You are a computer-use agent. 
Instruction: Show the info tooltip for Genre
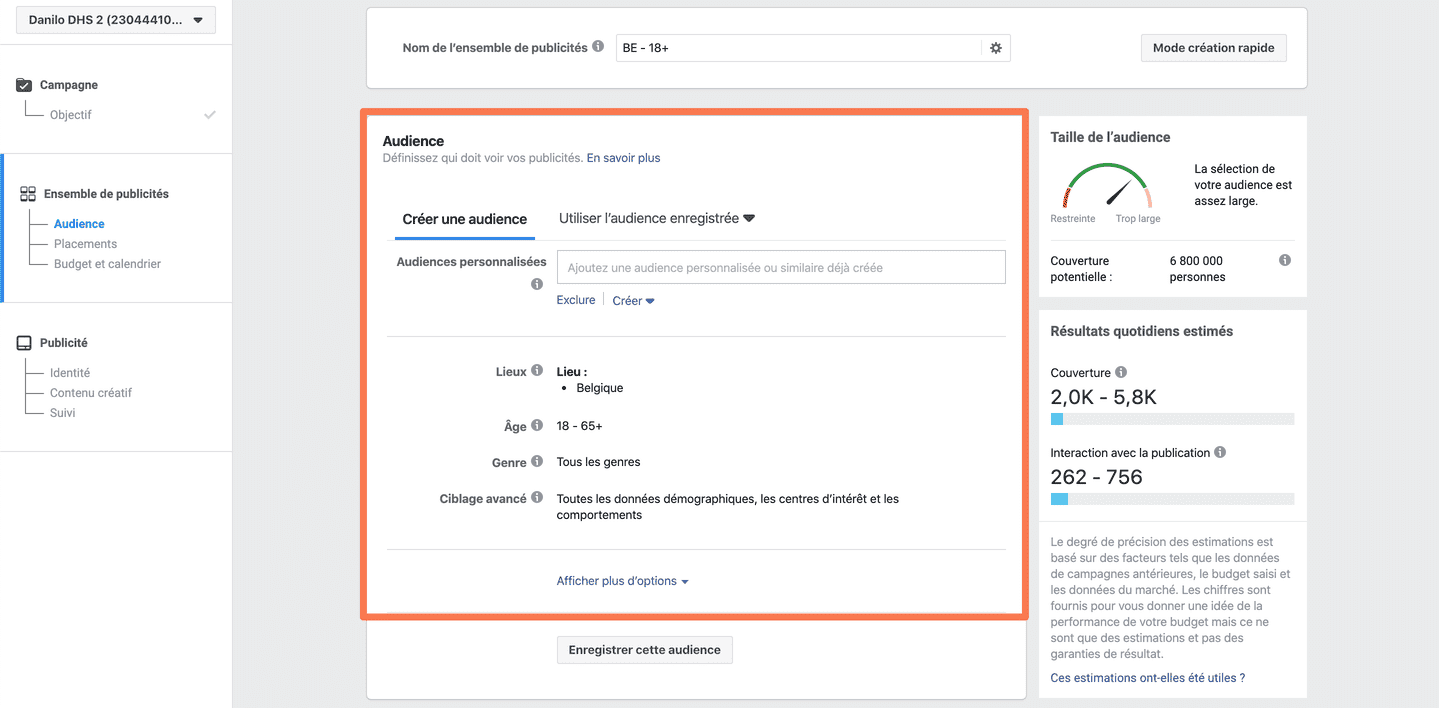pos(537,462)
